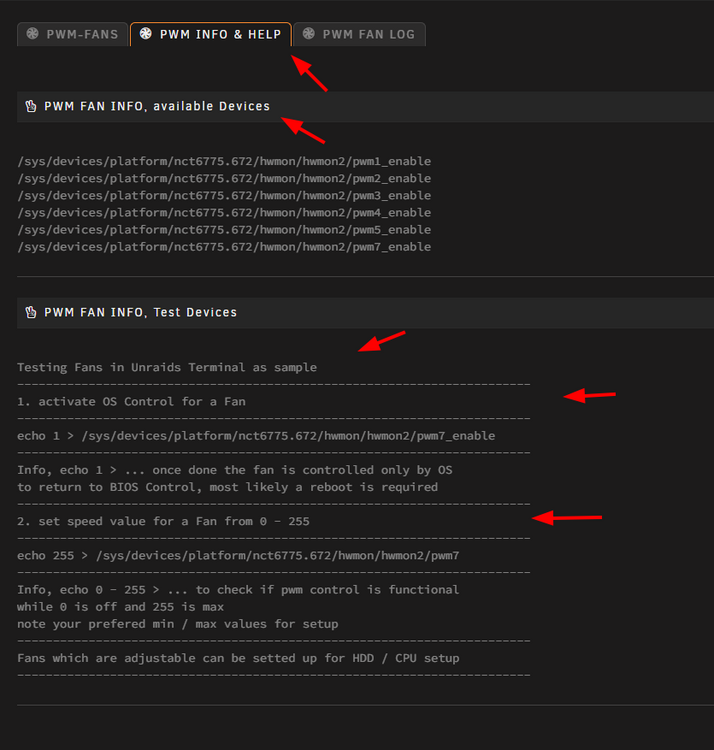Click the 'echo 255 > ...pwm7' command line
The image size is (714, 750).
(238, 556)
